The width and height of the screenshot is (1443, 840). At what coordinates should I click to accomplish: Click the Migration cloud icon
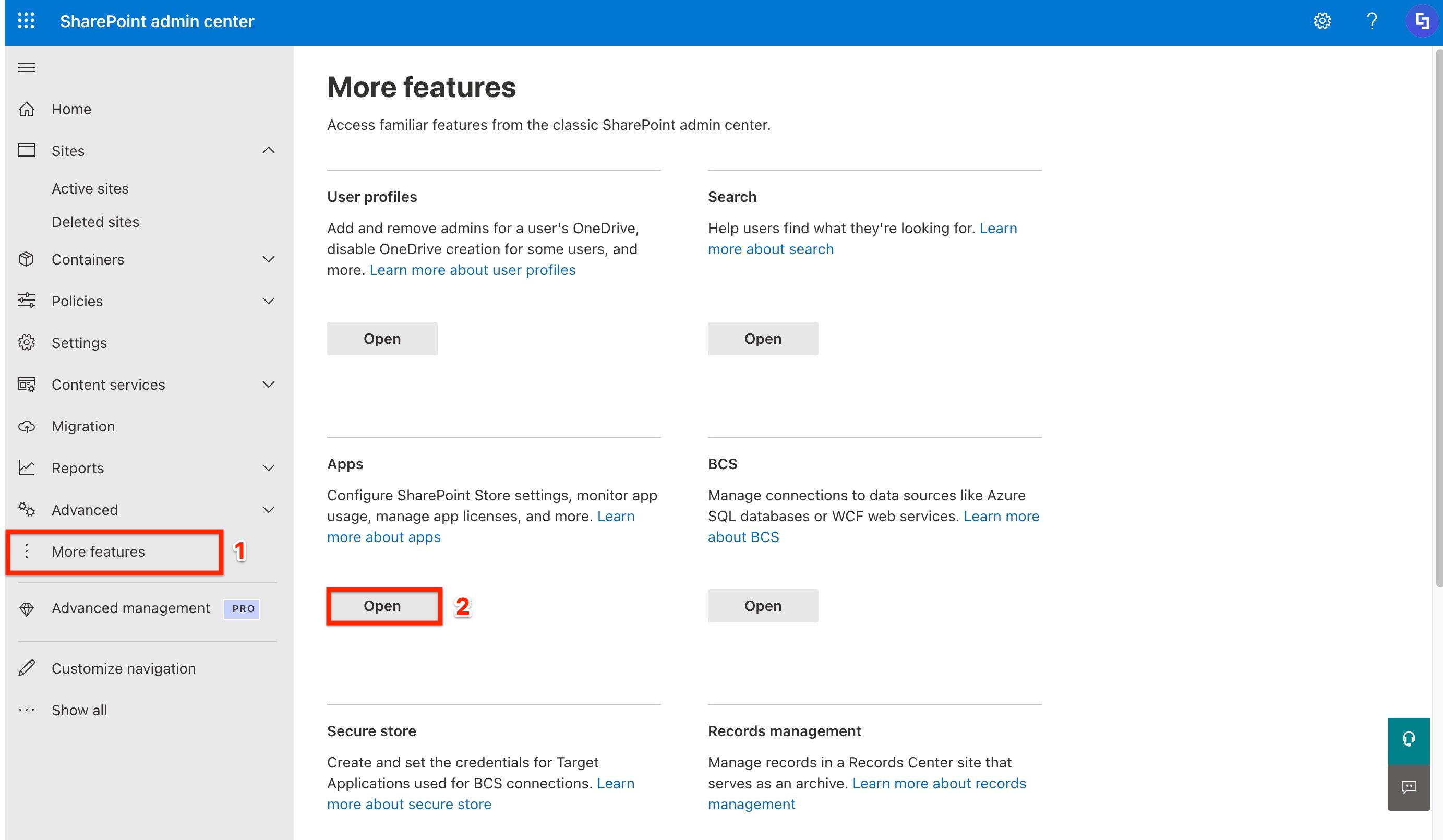(26, 427)
